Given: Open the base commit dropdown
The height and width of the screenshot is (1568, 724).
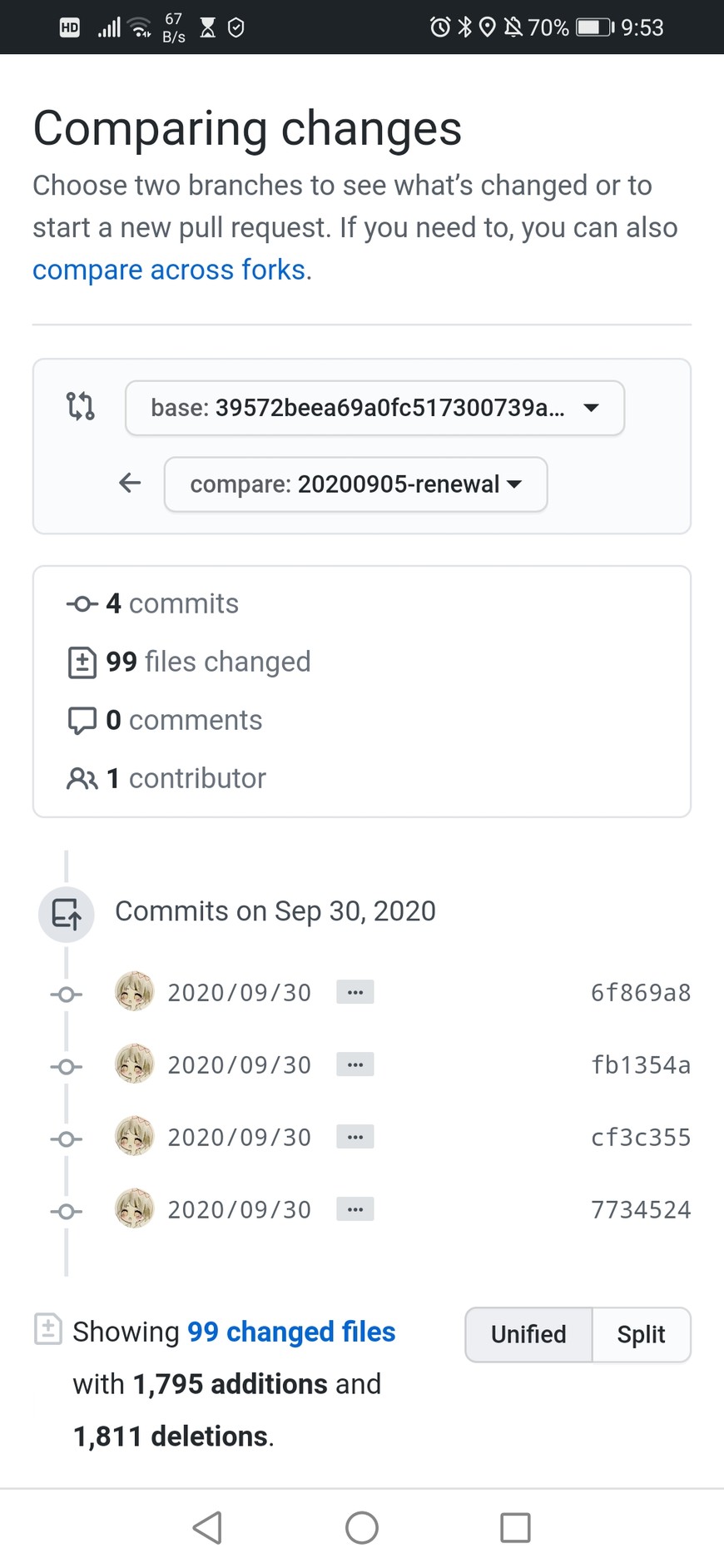Looking at the screenshot, I should pos(374,408).
